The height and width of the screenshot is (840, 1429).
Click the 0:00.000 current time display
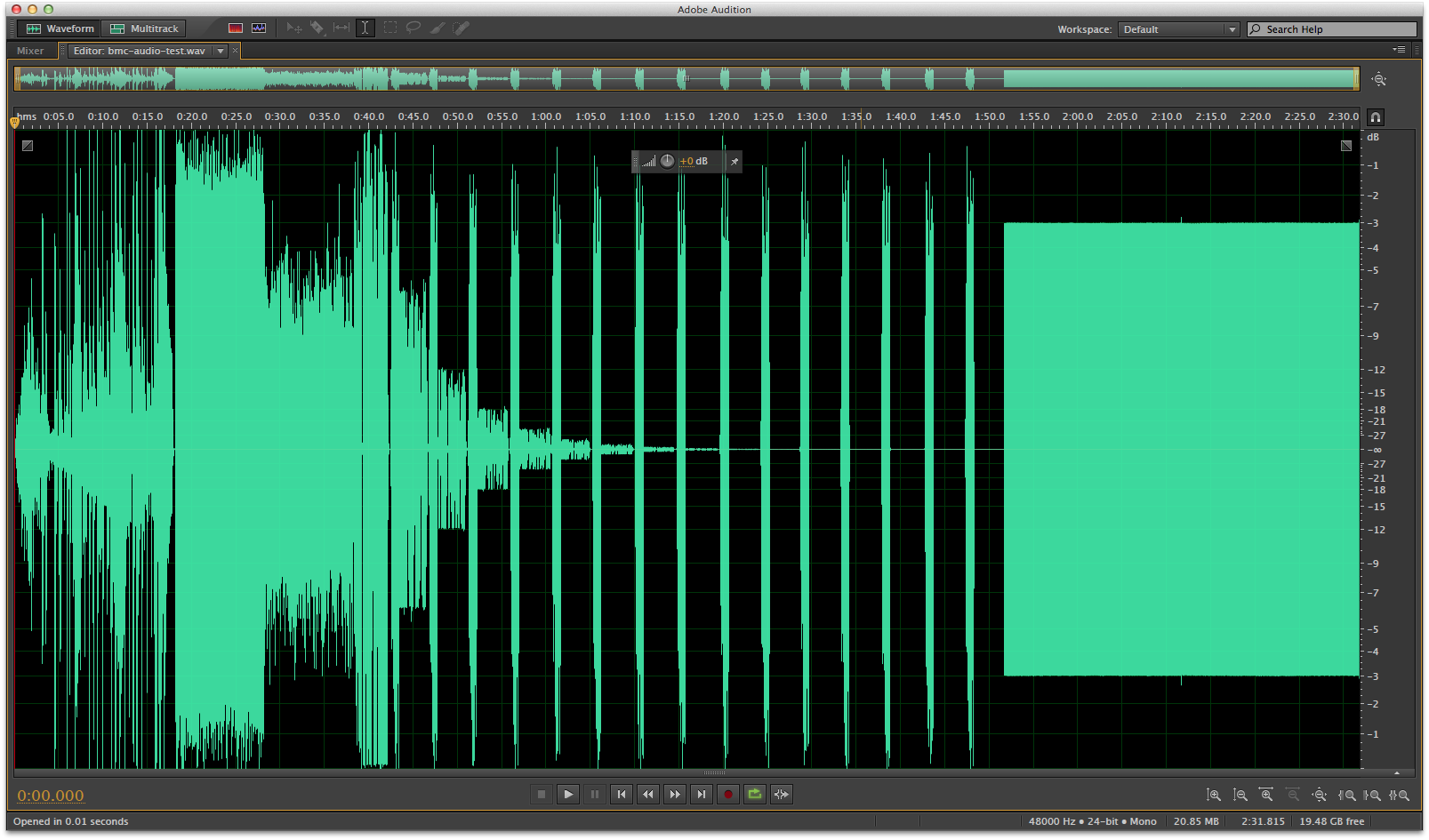(x=51, y=796)
